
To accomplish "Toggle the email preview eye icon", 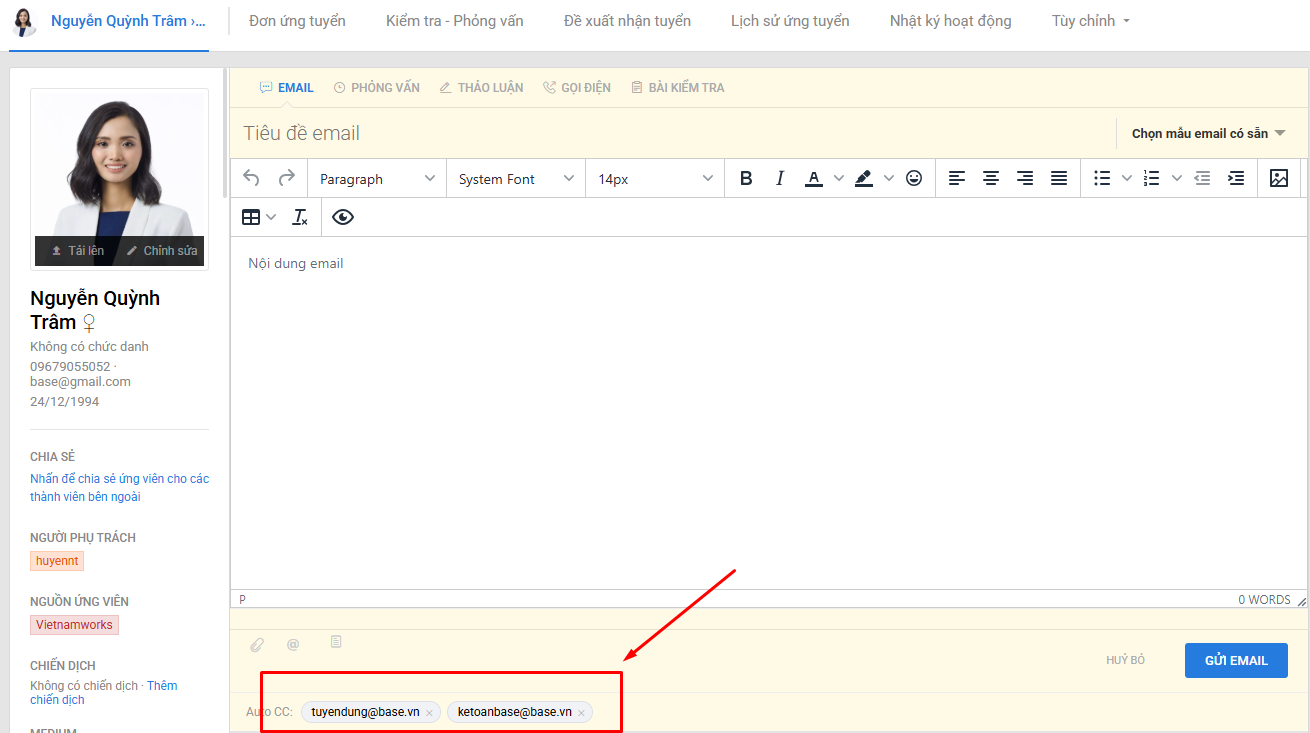I will (343, 217).
